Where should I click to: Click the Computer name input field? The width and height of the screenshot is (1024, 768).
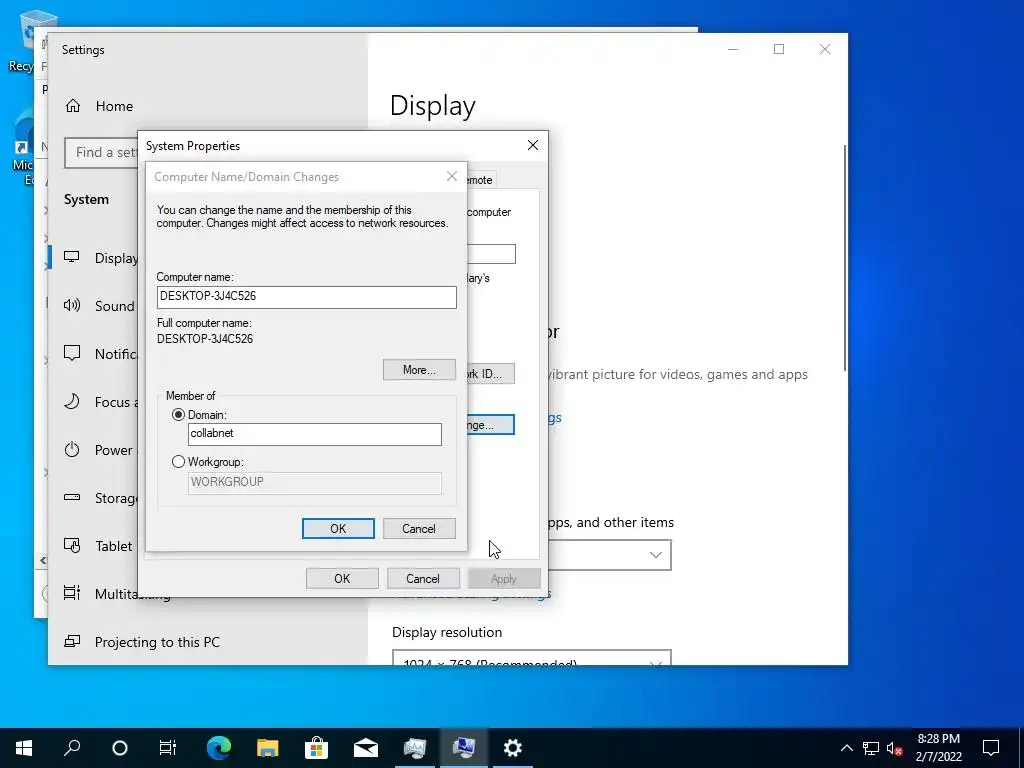coord(306,296)
